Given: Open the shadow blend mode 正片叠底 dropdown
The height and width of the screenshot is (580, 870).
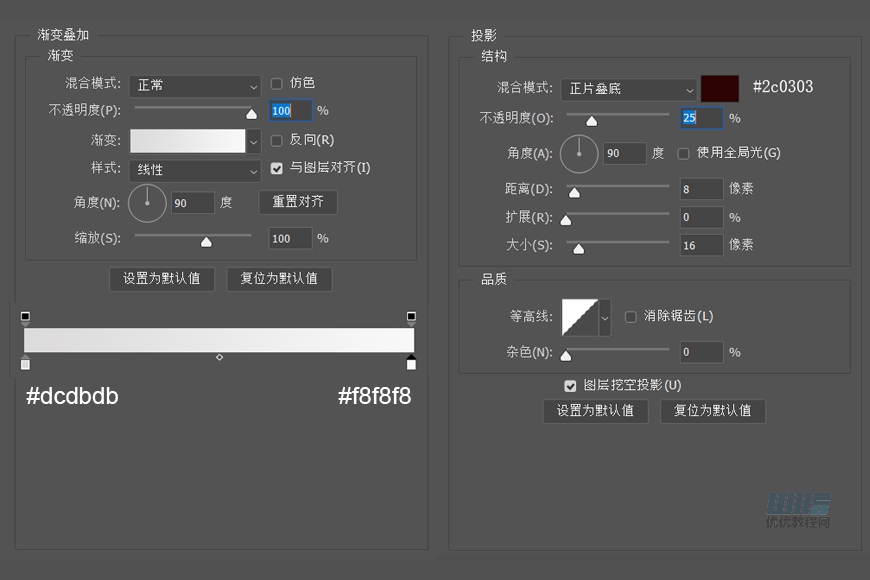Looking at the screenshot, I should click(x=629, y=89).
